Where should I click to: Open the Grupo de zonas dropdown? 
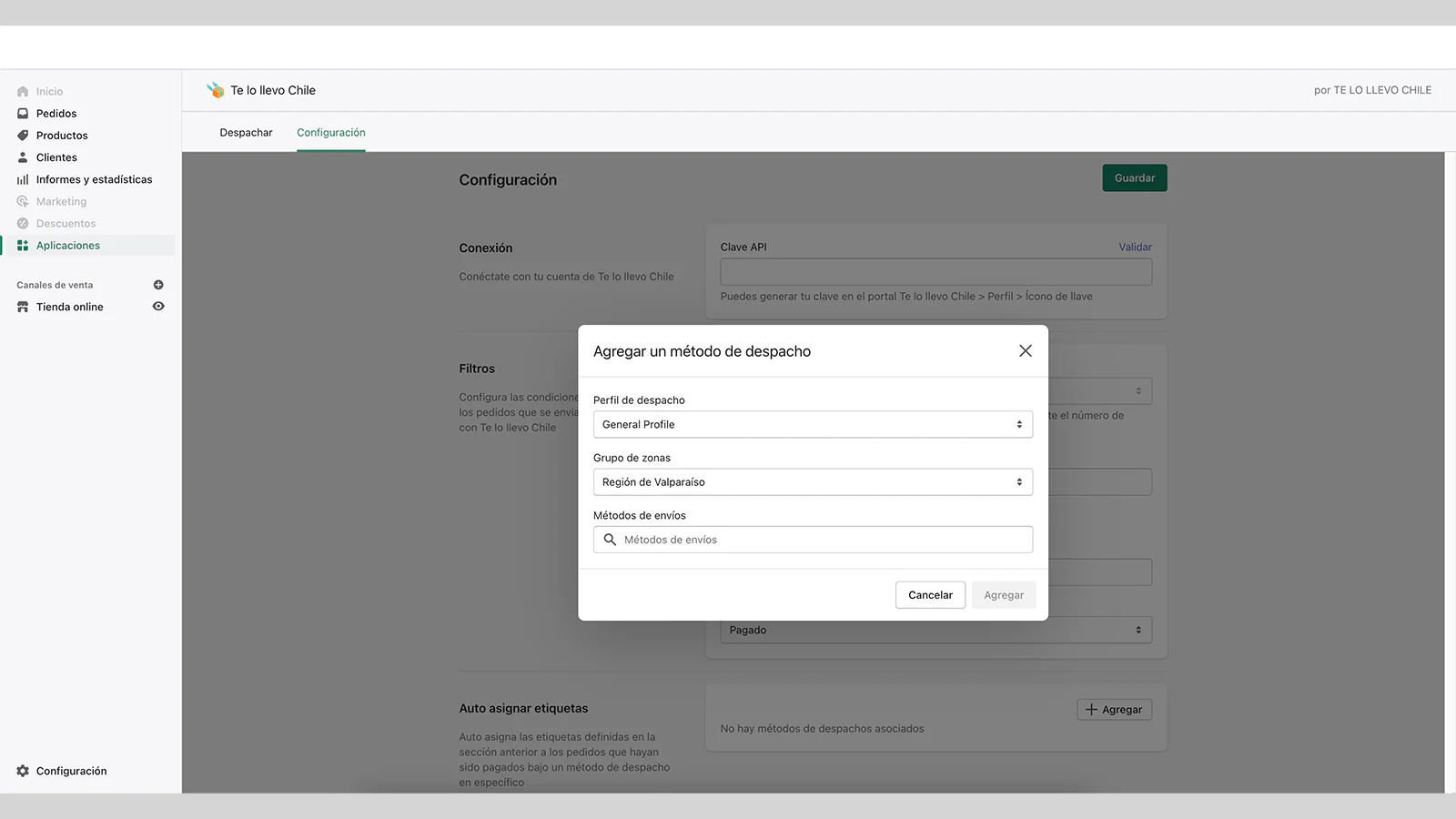[812, 482]
